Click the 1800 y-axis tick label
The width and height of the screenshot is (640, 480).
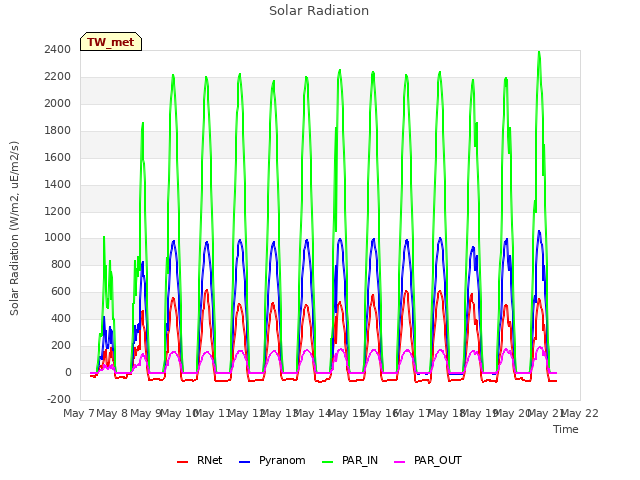[58, 130]
